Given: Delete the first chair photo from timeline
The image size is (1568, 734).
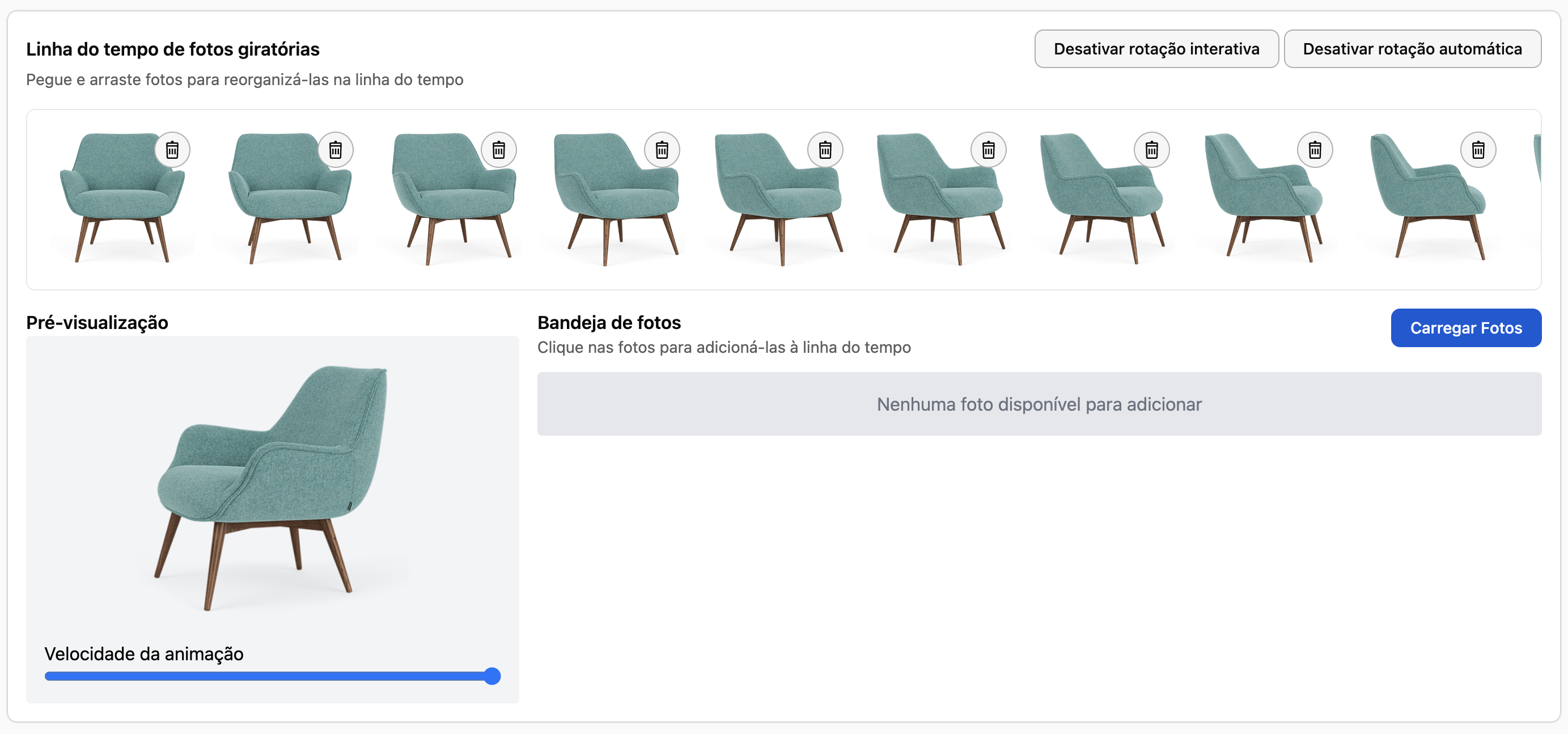Looking at the screenshot, I should pos(172,150).
